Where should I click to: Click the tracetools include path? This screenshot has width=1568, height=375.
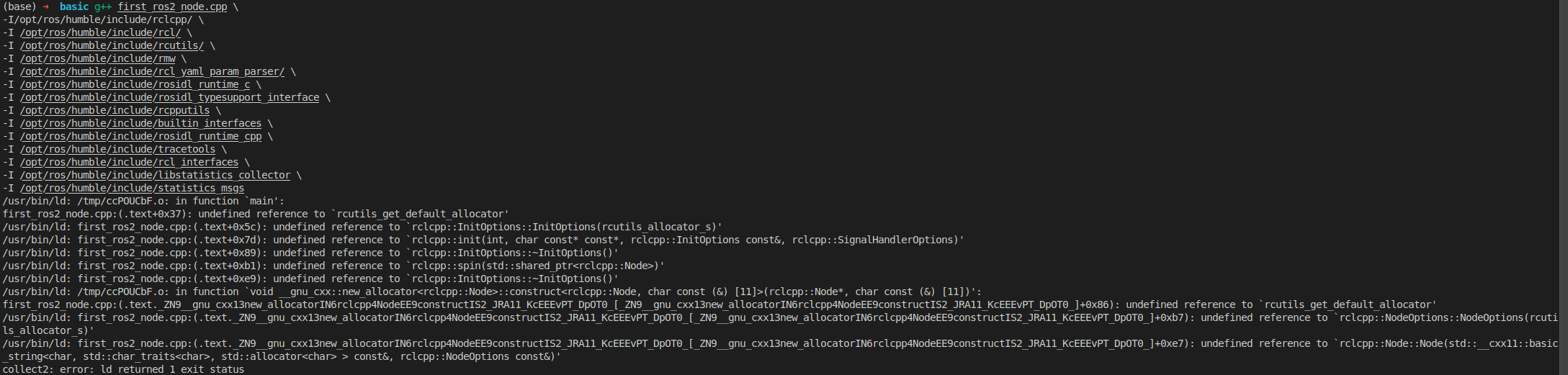pyautogui.click(x=118, y=149)
